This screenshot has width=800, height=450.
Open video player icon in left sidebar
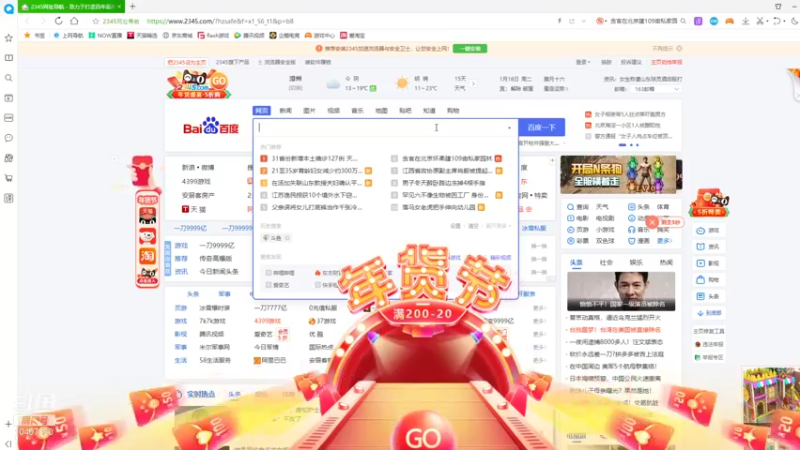coord(9,98)
